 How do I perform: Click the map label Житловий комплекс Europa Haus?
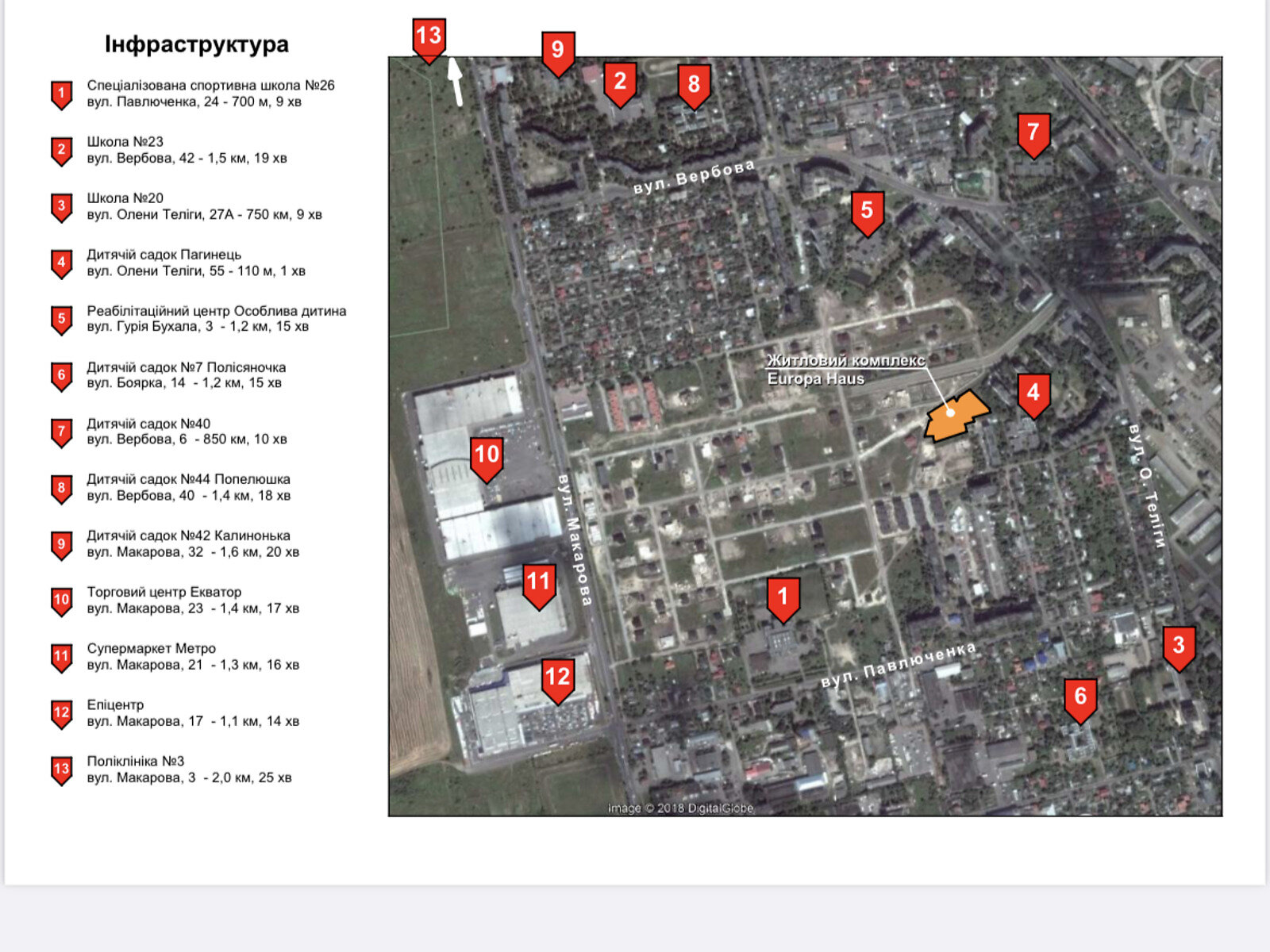[845, 370]
